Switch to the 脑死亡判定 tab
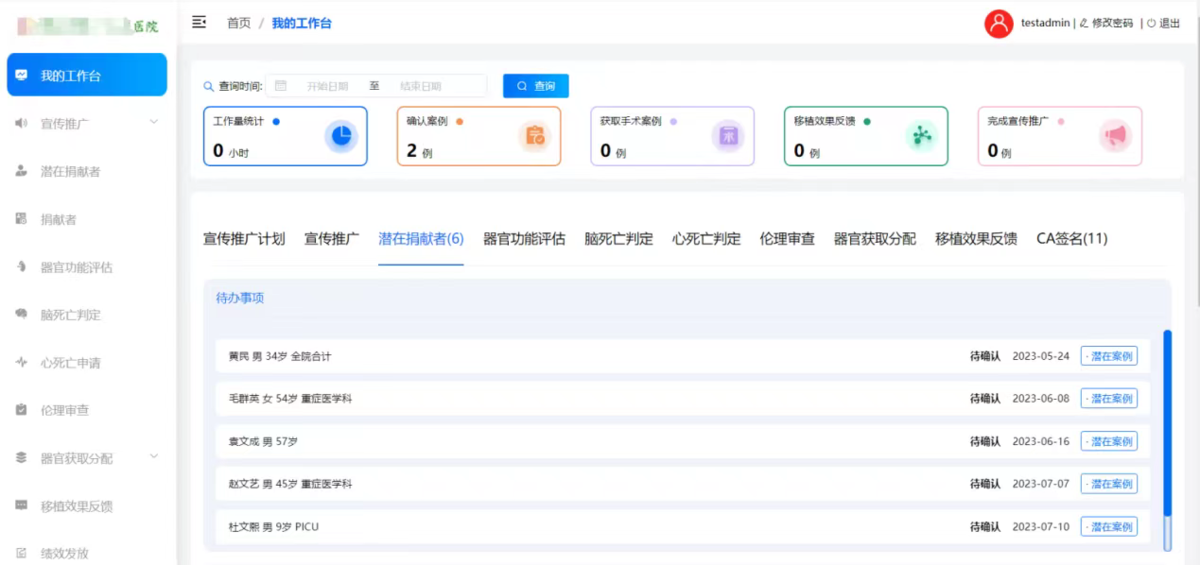Viewport: 1200px width, 565px height. [x=619, y=239]
